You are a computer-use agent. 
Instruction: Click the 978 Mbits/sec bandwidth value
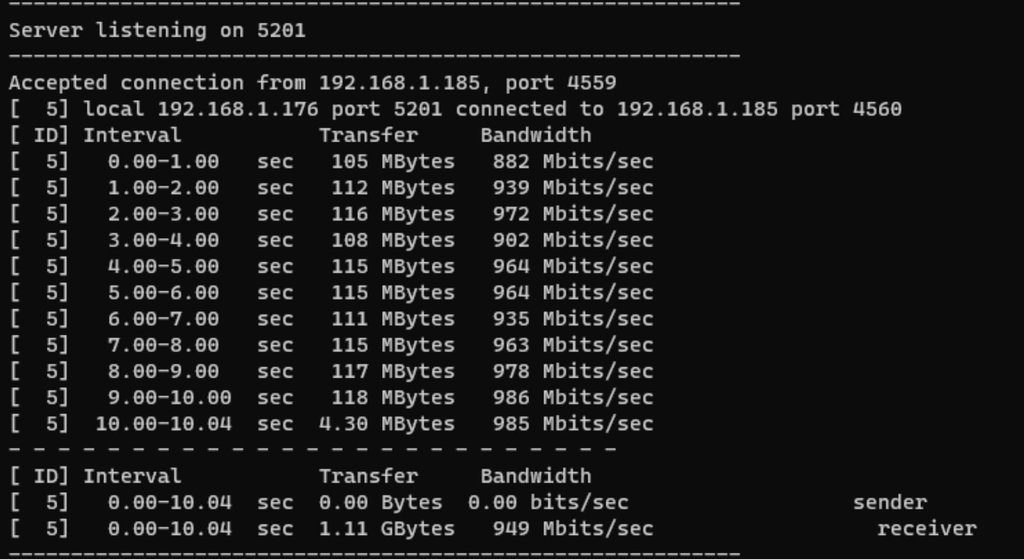(572, 371)
